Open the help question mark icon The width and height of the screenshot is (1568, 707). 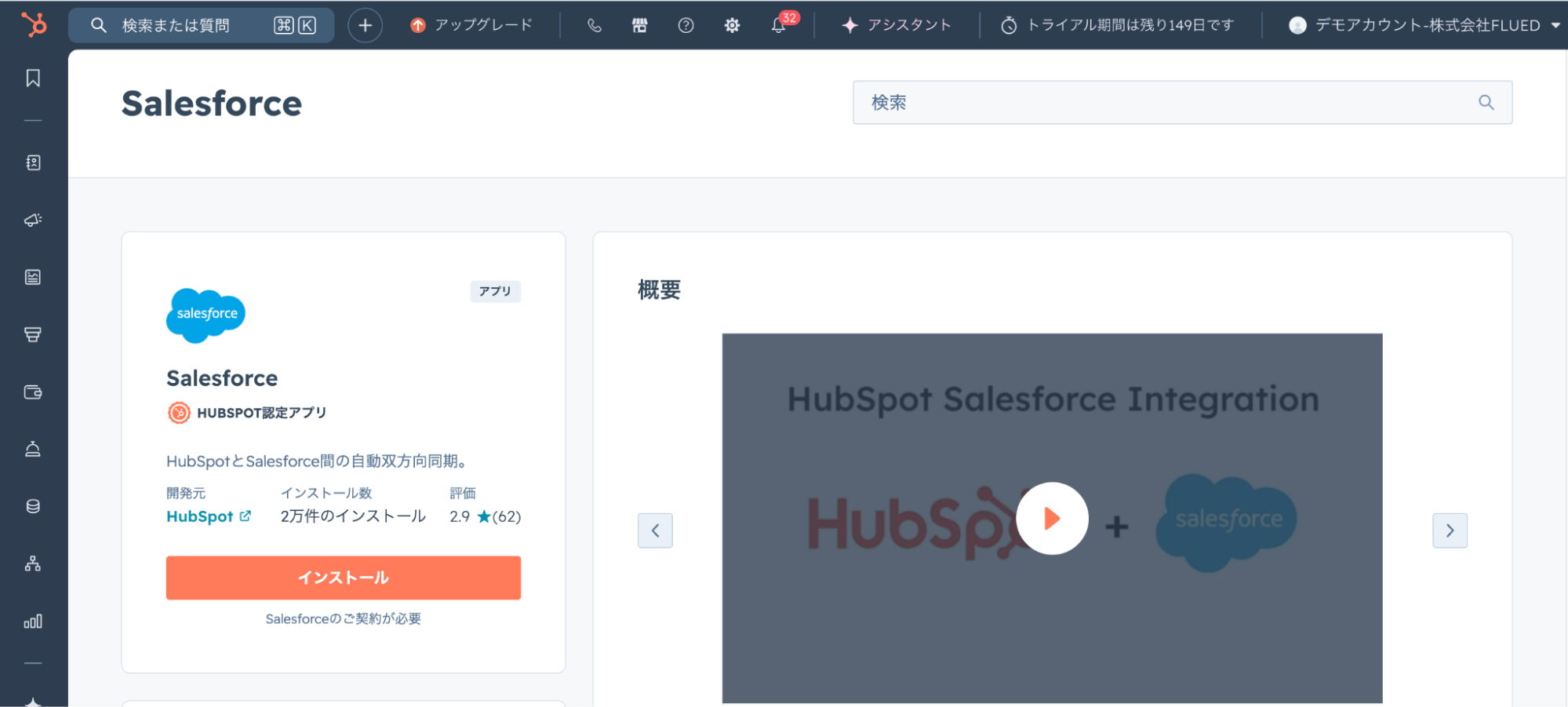coord(686,25)
